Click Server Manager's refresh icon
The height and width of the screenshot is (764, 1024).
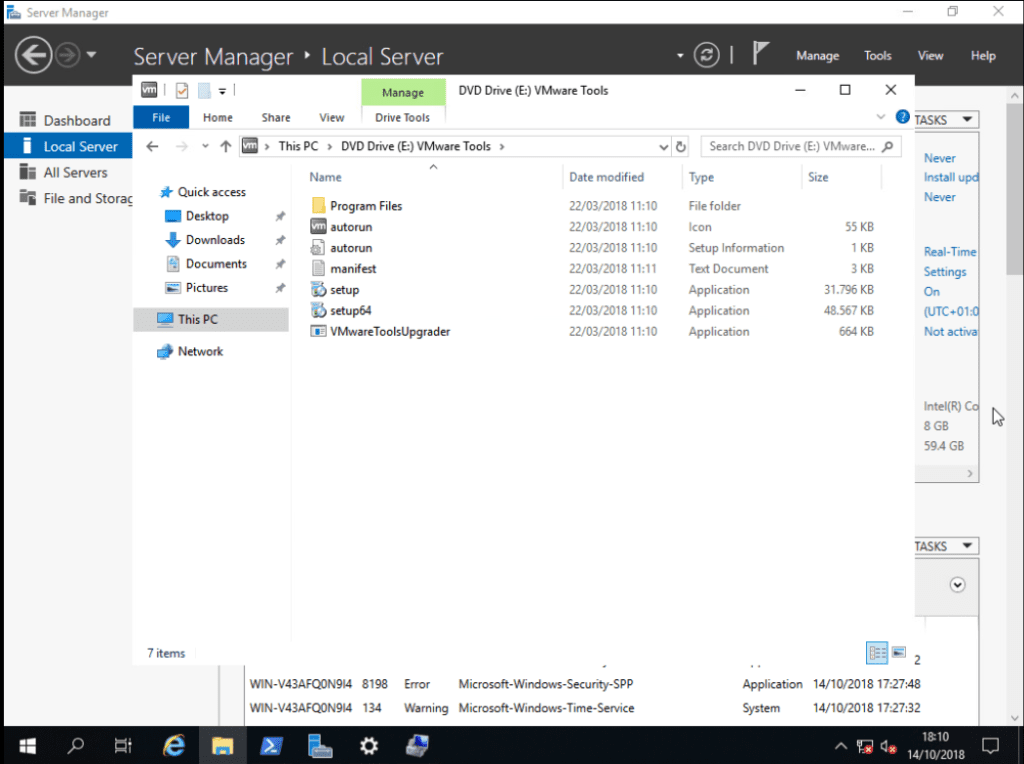tap(705, 56)
